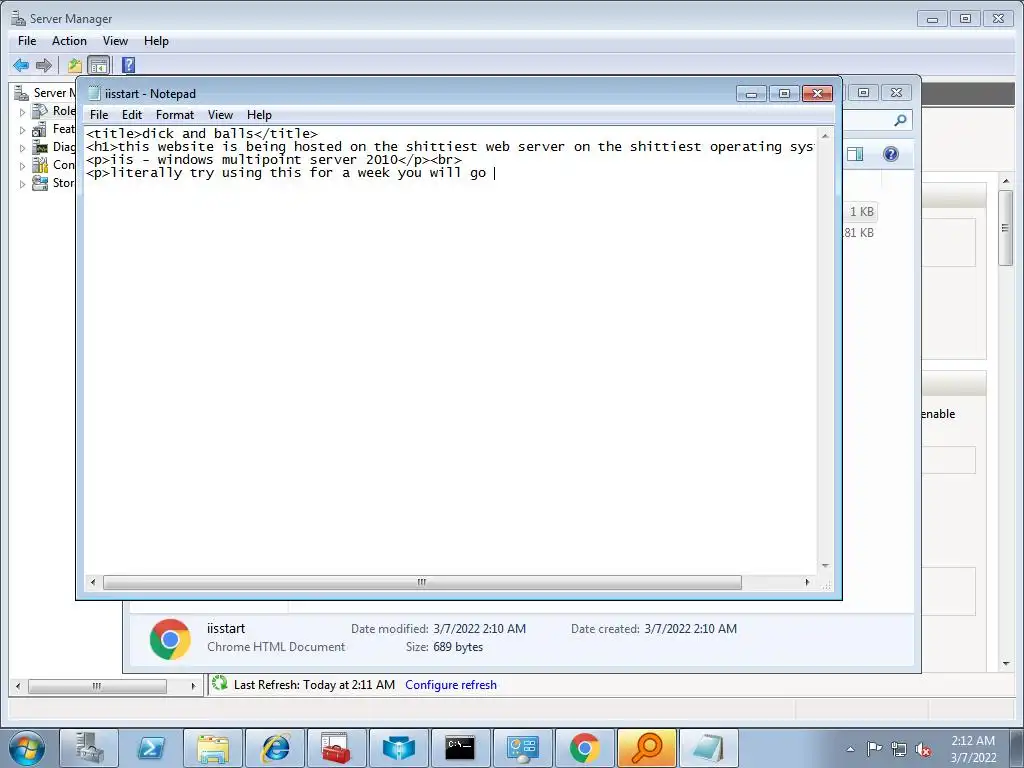Open Windows Explorer from the taskbar
This screenshot has width=1024, height=768.
pos(213,748)
